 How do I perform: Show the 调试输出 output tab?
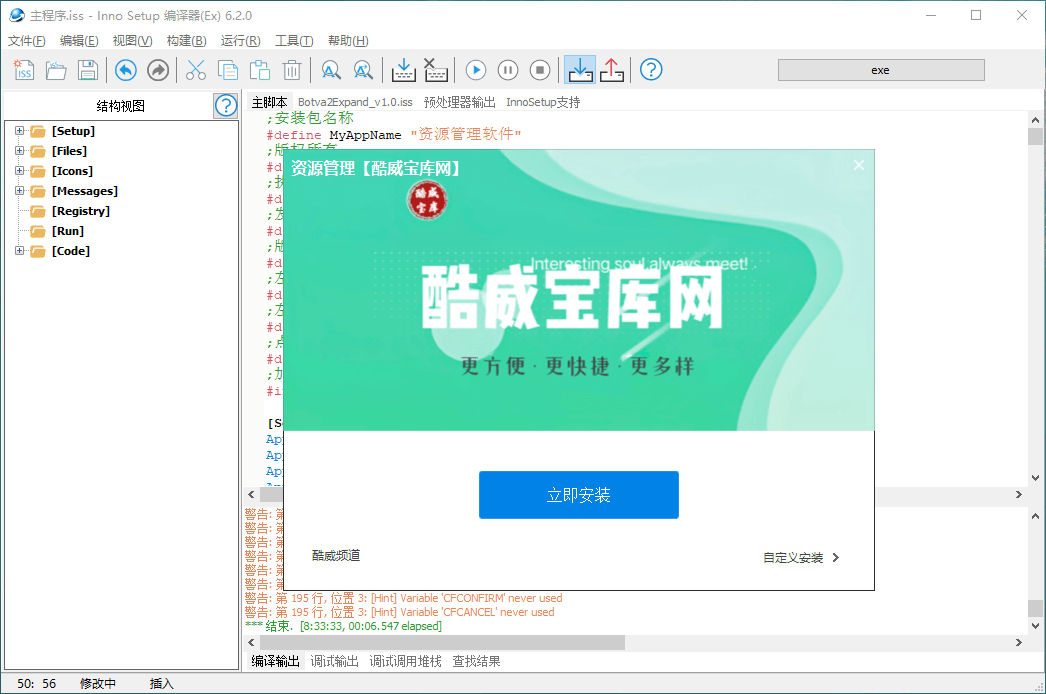334,661
